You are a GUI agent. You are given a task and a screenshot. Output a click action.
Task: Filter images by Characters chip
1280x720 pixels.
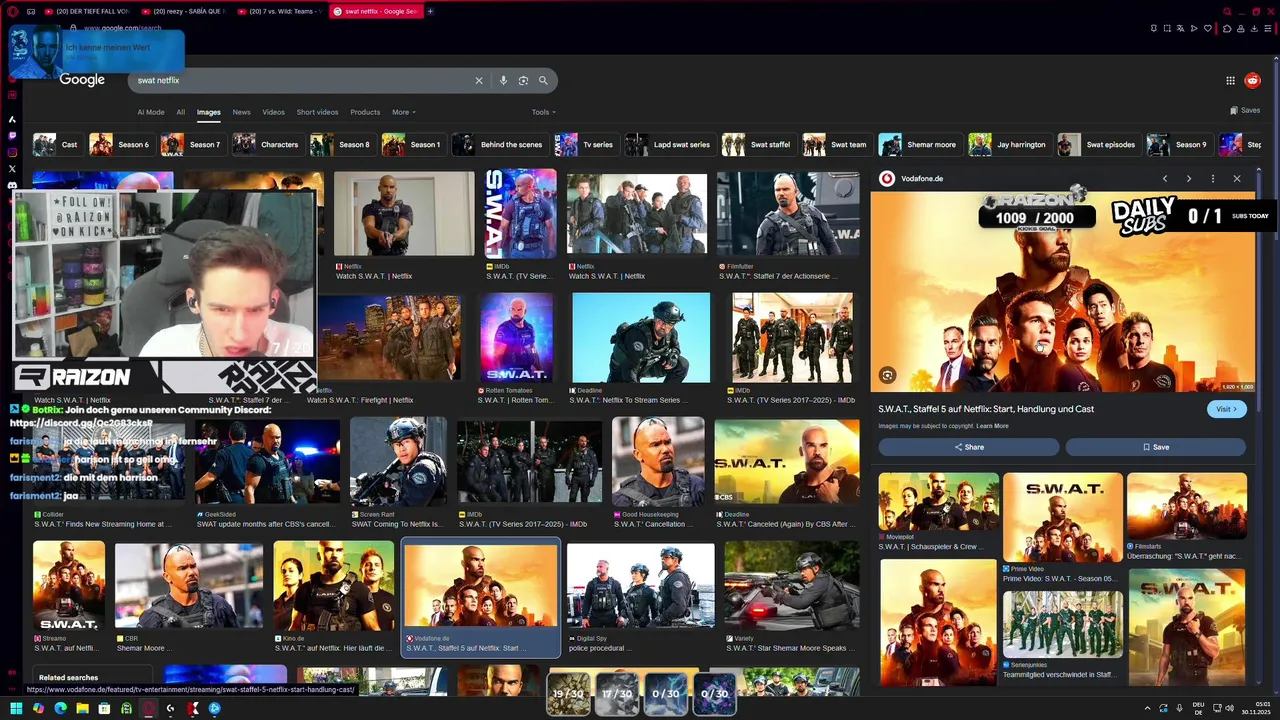pyautogui.click(x=267, y=145)
